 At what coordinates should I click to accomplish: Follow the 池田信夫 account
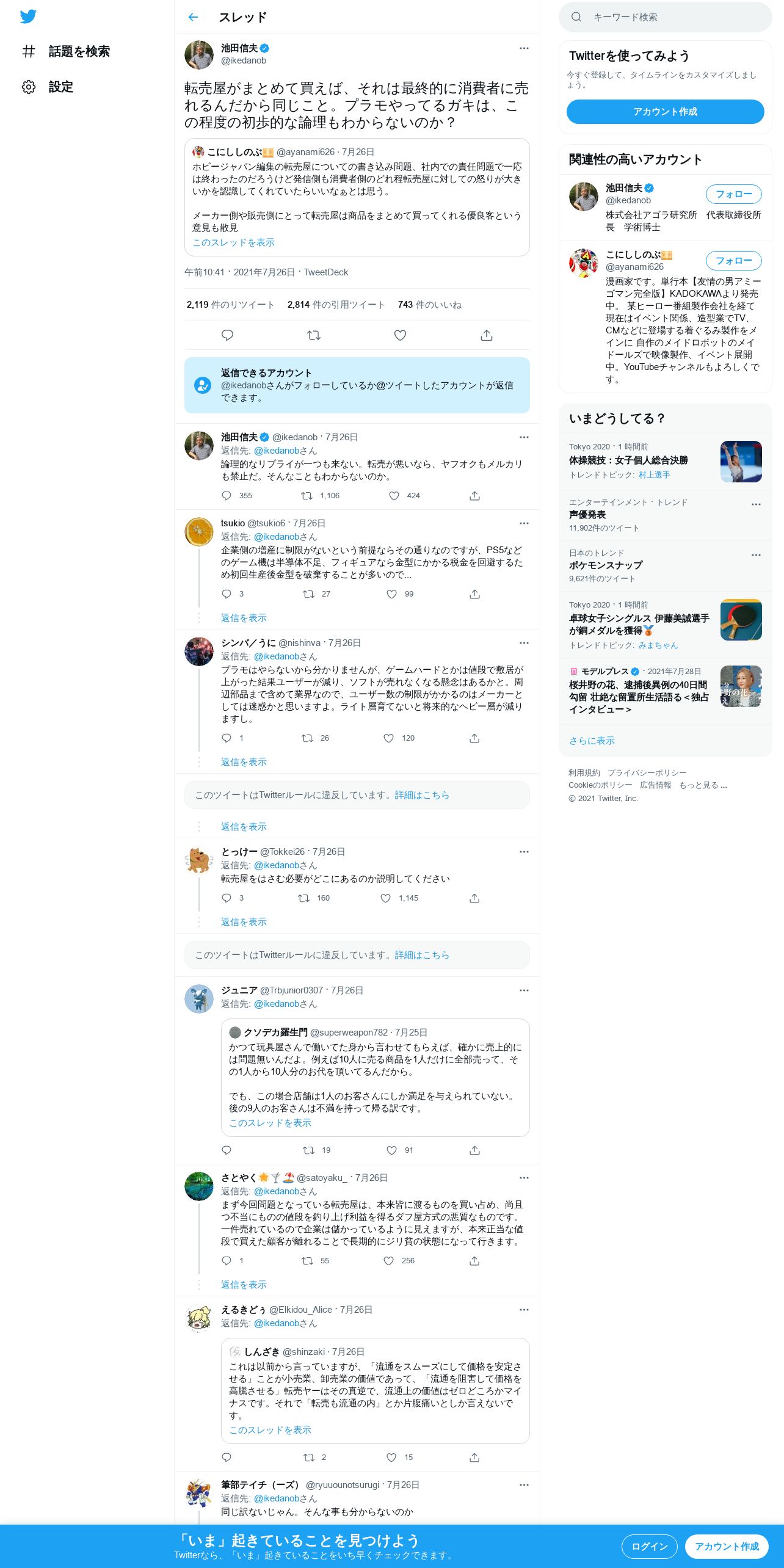(x=734, y=194)
